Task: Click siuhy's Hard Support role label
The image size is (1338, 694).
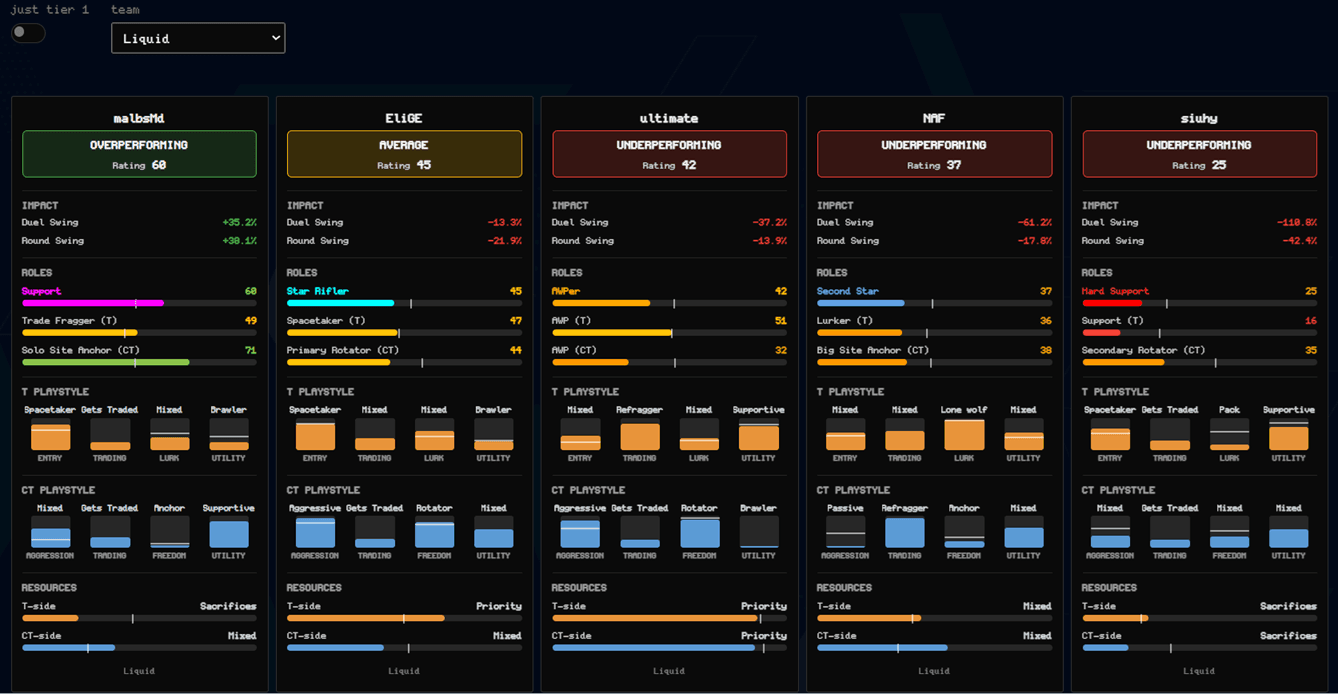Action: pos(1115,291)
